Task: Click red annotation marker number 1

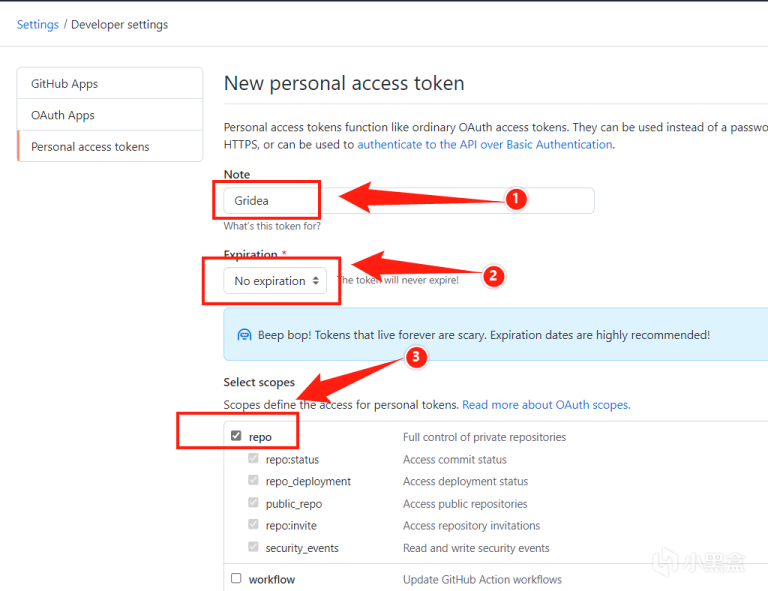Action: (515, 199)
